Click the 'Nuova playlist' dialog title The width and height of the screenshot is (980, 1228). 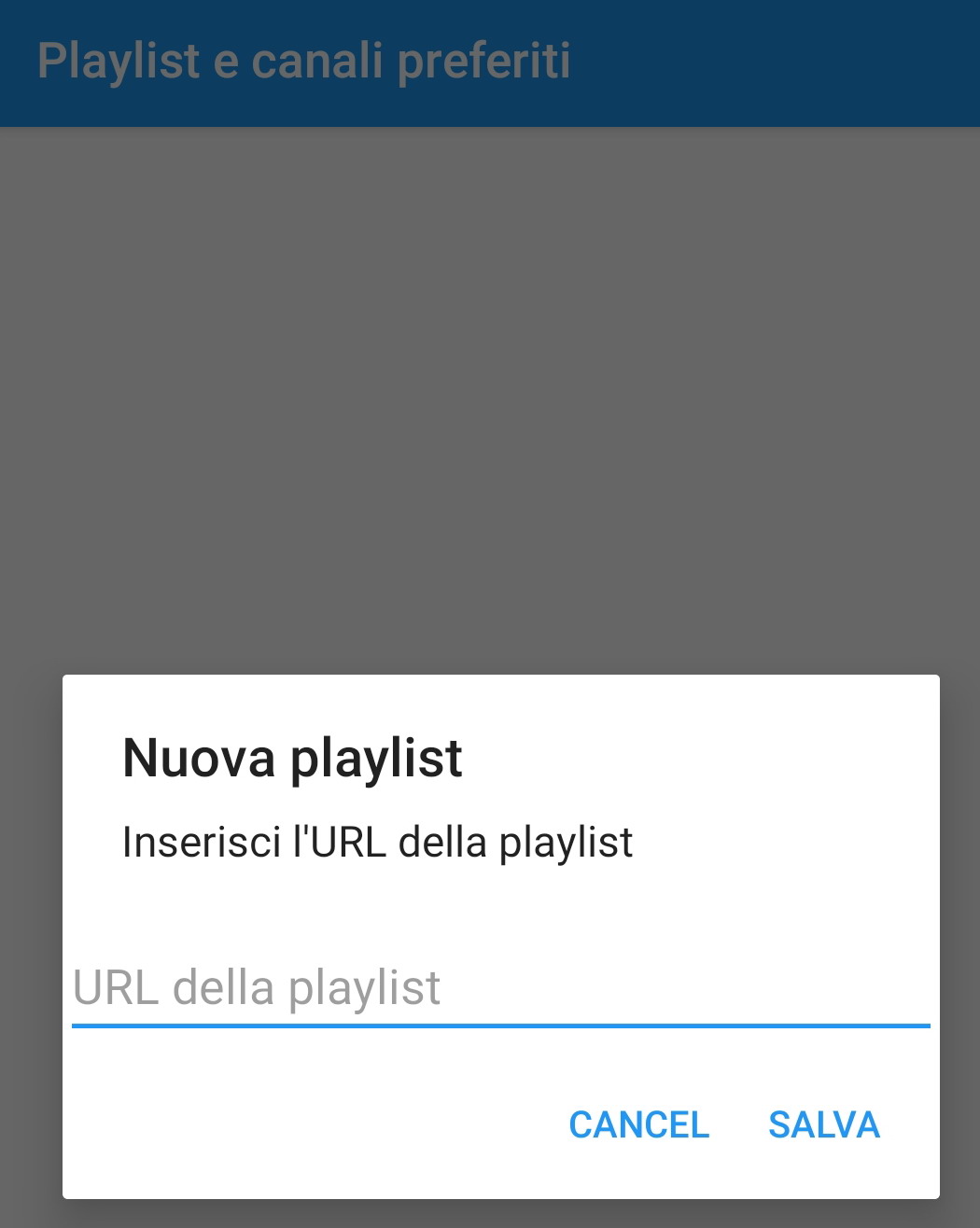pos(292,757)
